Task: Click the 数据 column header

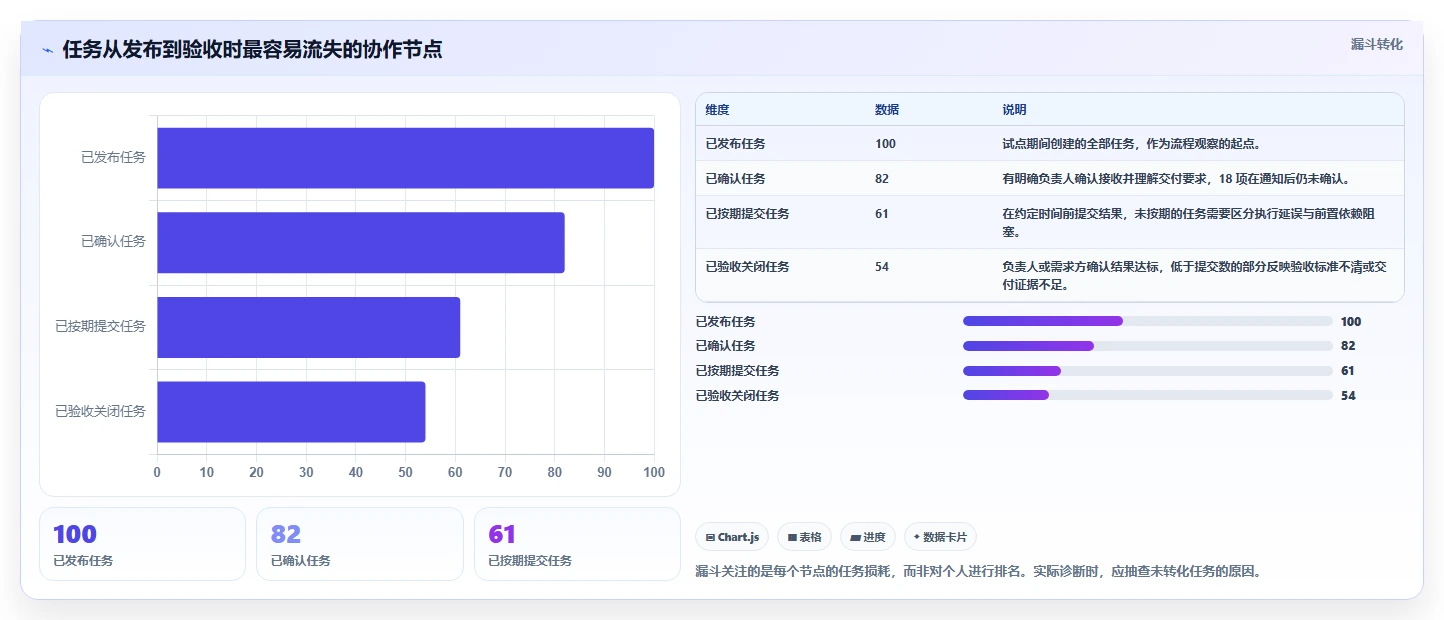Action: [x=887, y=110]
